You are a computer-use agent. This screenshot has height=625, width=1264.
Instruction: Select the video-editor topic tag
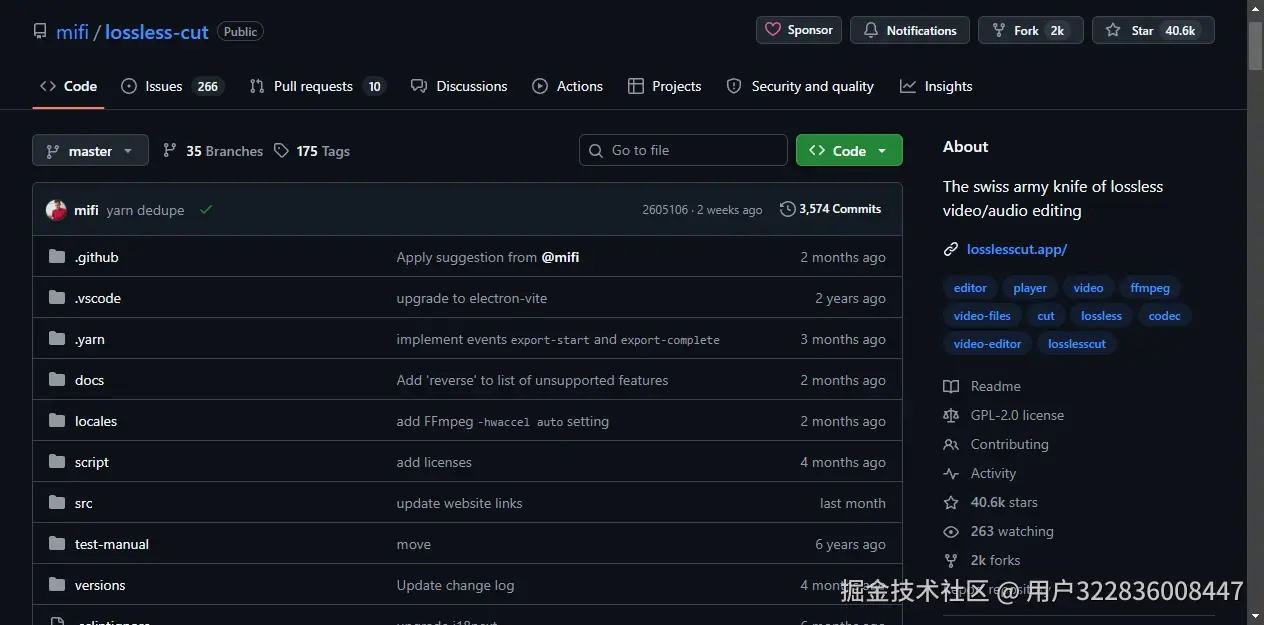(x=988, y=344)
